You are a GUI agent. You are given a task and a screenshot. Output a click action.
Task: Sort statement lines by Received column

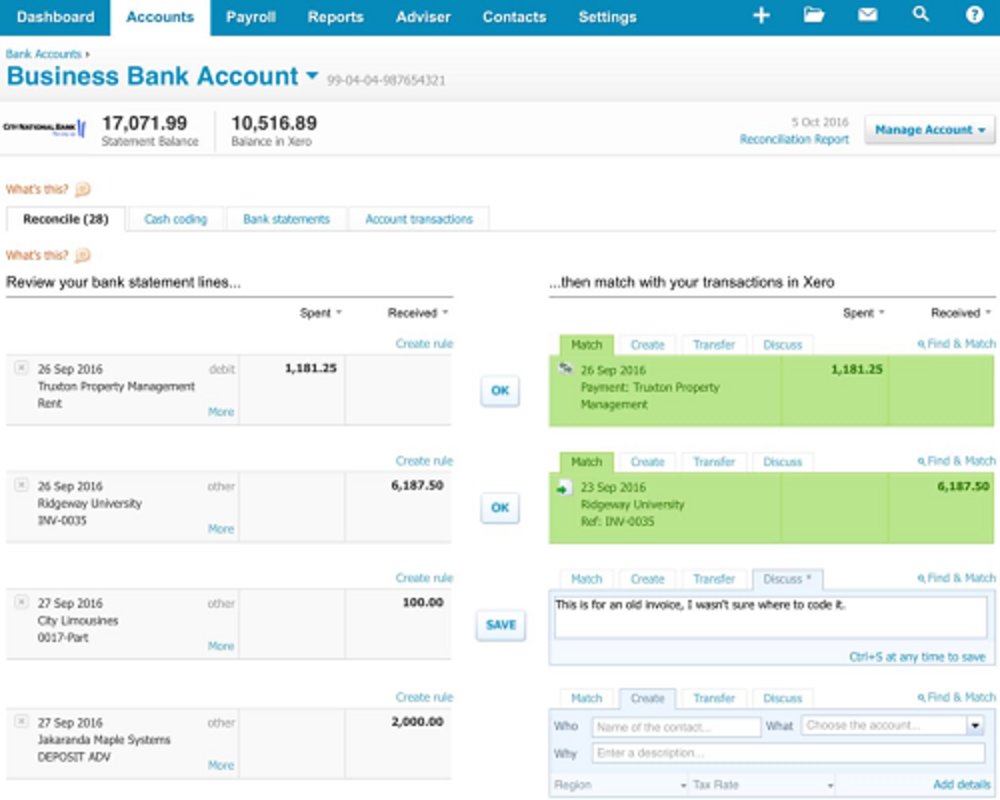coord(418,313)
